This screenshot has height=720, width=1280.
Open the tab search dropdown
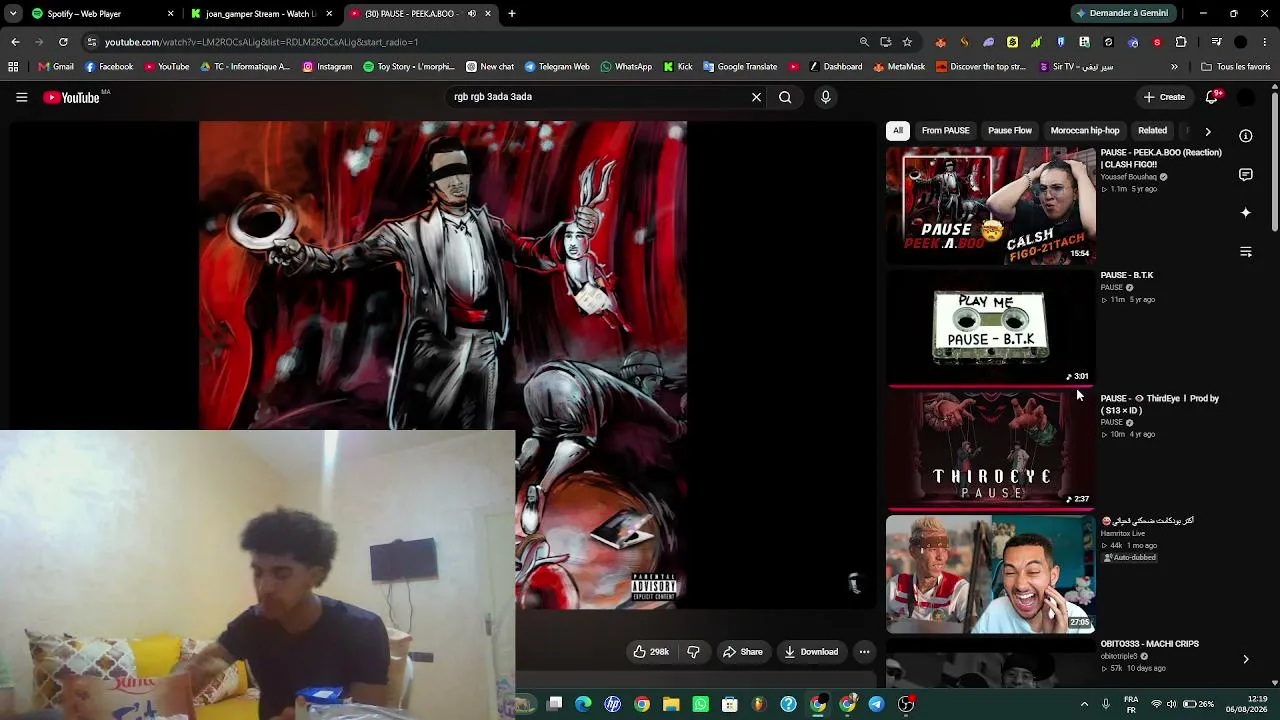pyautogui.click(x=13, y=14)
